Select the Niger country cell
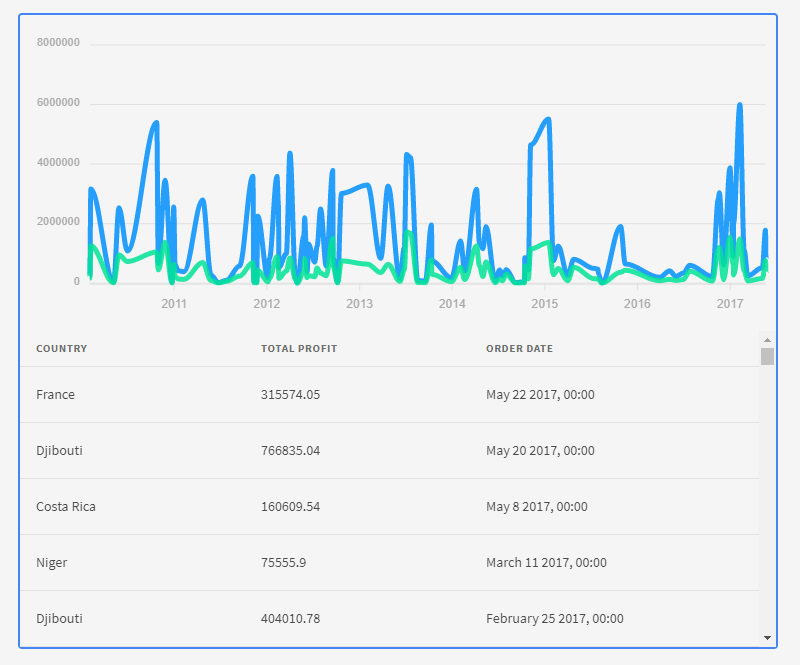The height and width of the screenshot is (665, 800). [52, 563]
